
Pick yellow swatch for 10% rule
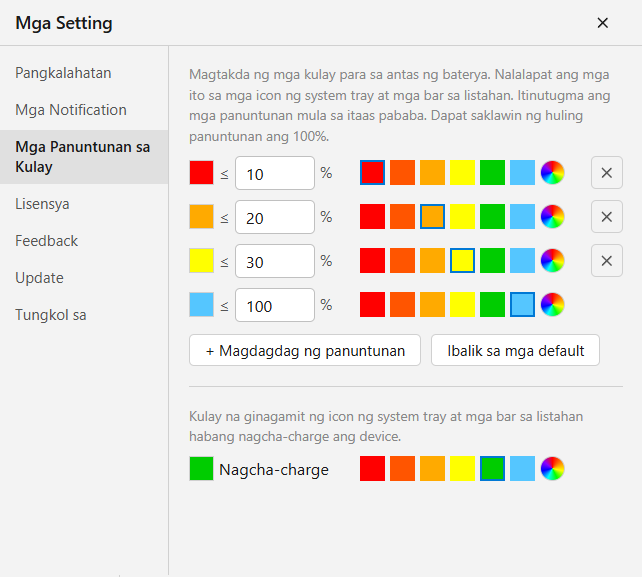pos(462,172)
